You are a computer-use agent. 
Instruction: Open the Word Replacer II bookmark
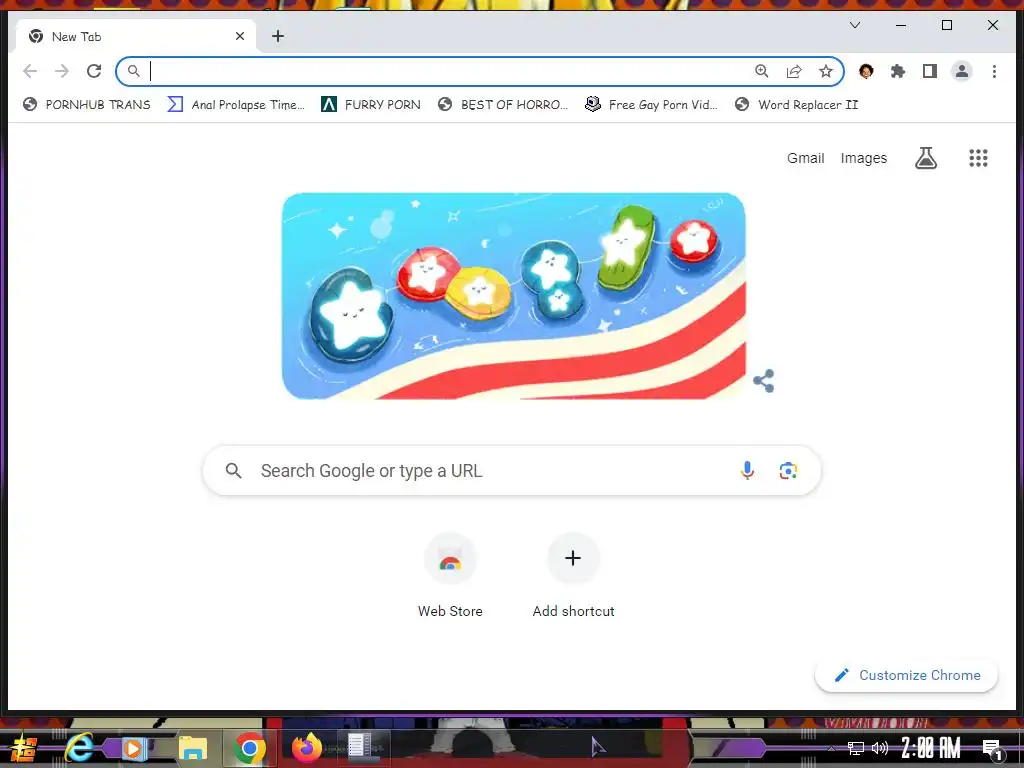point(796,104)
